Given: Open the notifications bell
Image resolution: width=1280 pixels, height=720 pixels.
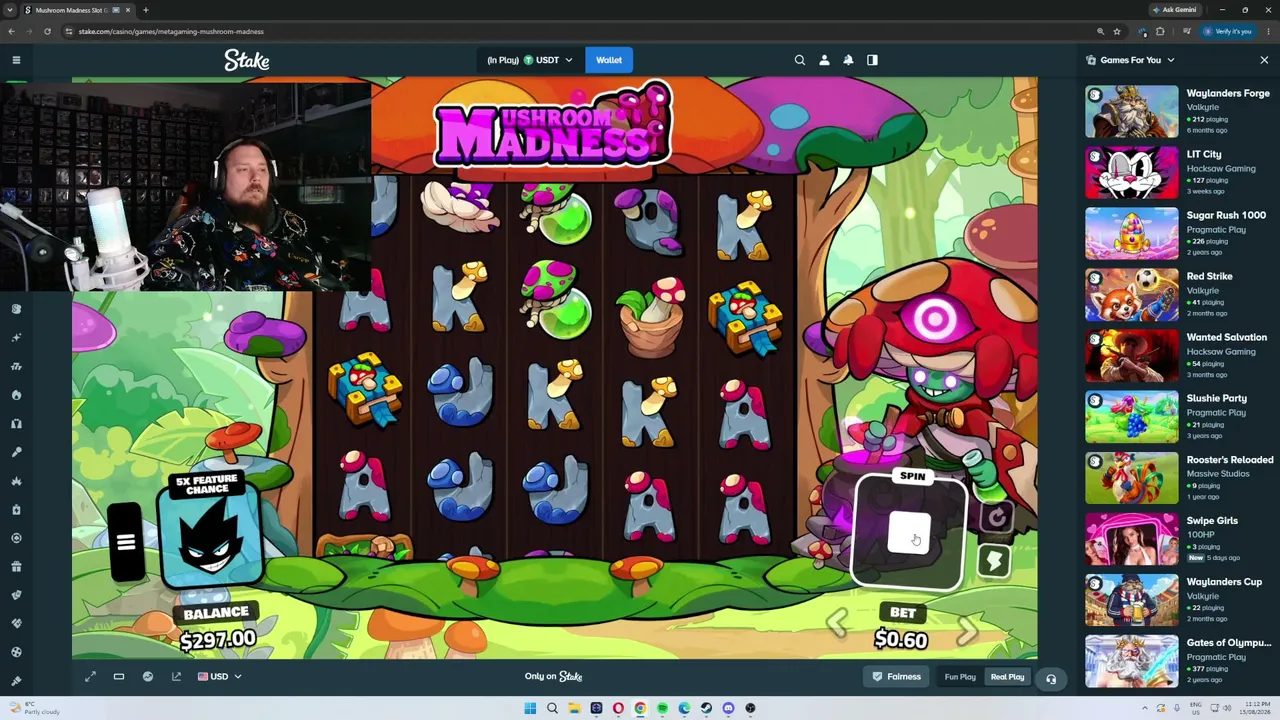Looking at the screenshot, I should pos(848,60).
